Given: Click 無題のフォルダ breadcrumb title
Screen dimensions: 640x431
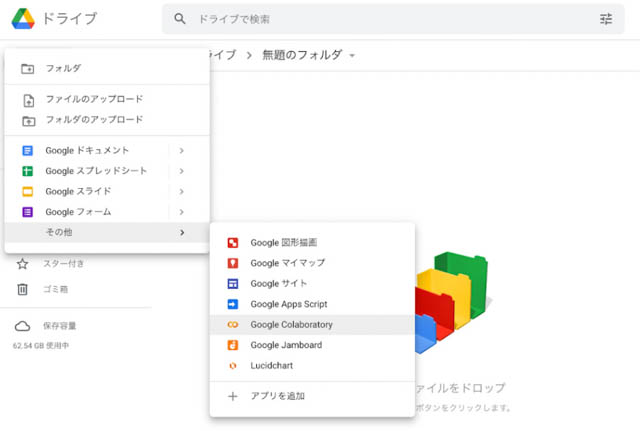Looking at the screenshot, I should (302, 55).
